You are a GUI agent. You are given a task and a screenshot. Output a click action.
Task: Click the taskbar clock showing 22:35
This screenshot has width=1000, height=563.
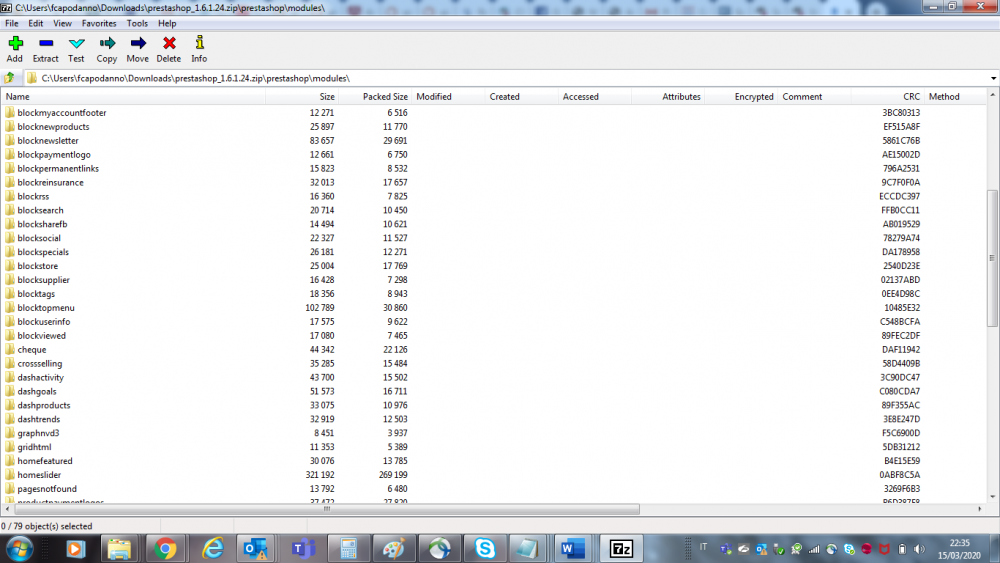point(959,543)
